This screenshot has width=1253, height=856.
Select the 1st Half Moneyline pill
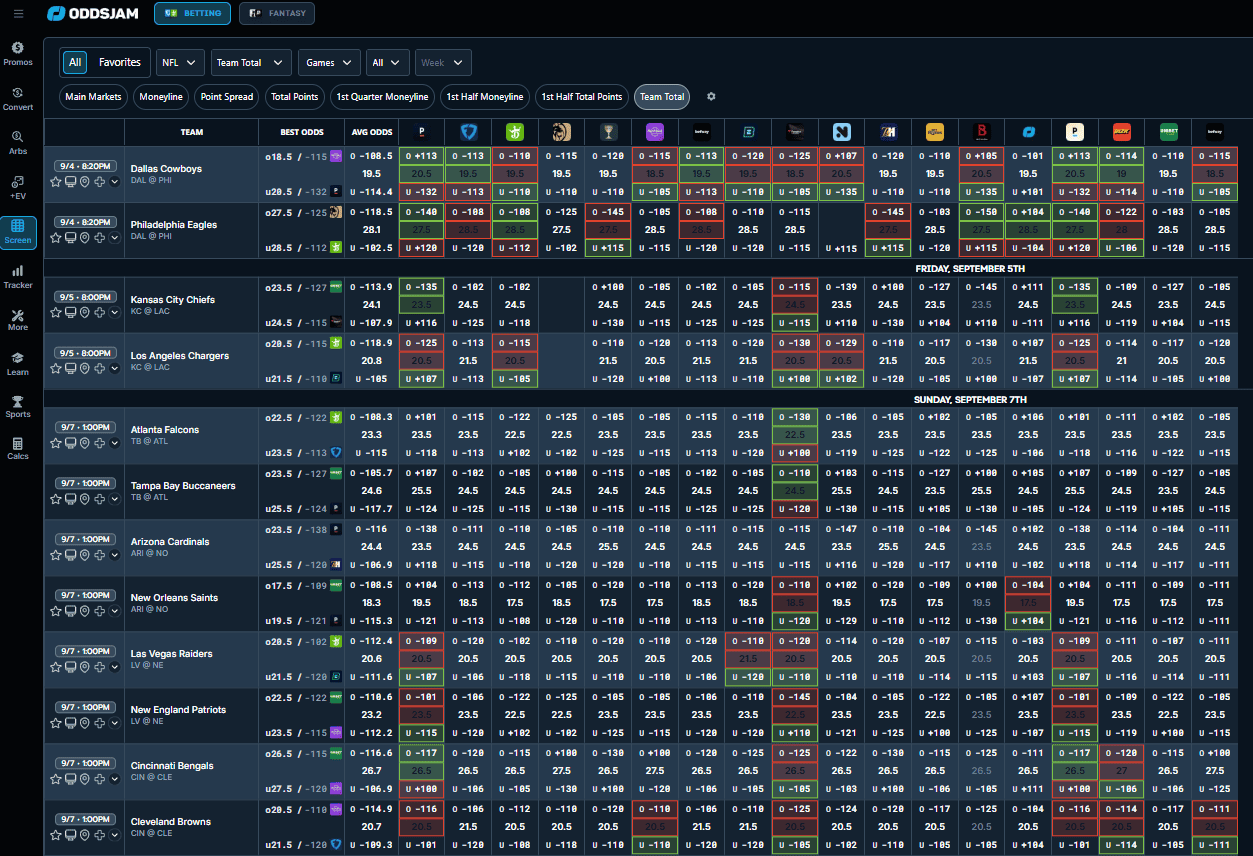point(485,97)
